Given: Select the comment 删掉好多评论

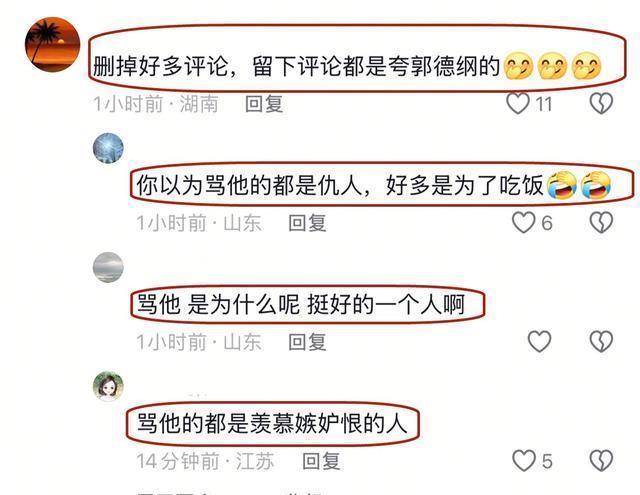Looking at the screenshot, I should click(347, 66).
